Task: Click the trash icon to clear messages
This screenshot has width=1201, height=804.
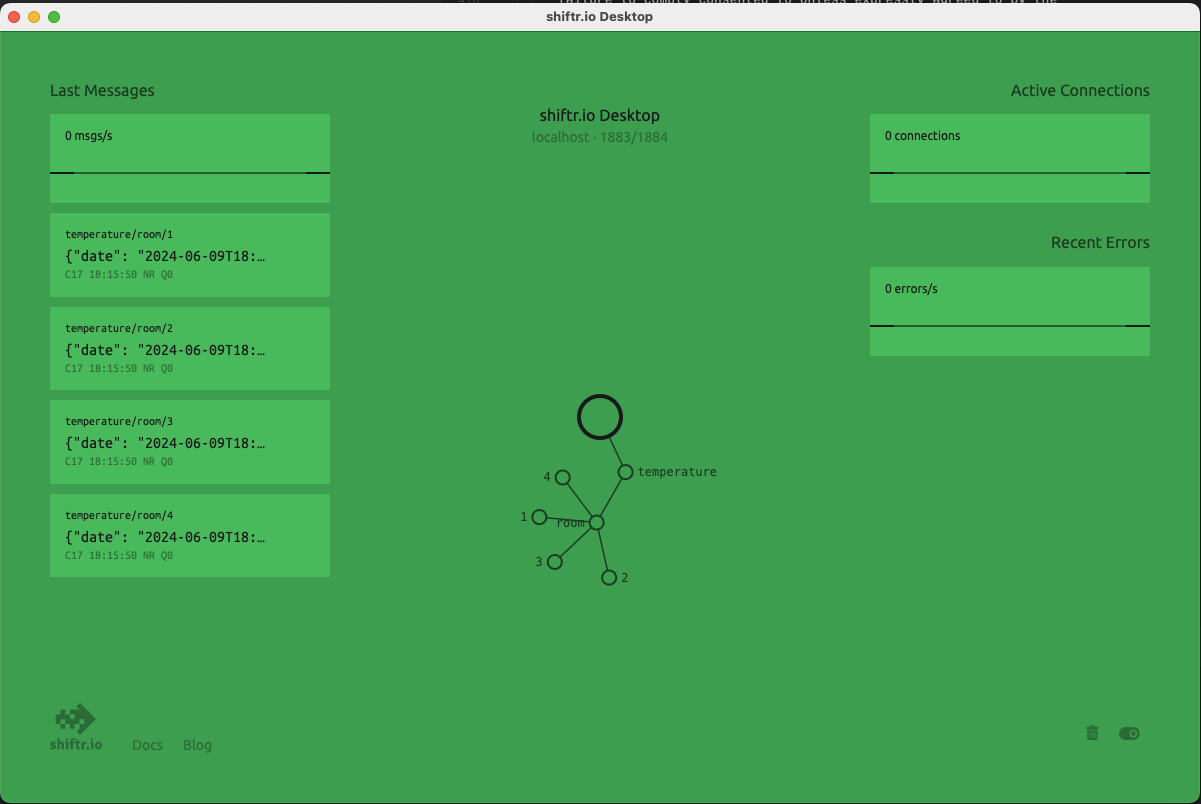Action: point(1091,733)
